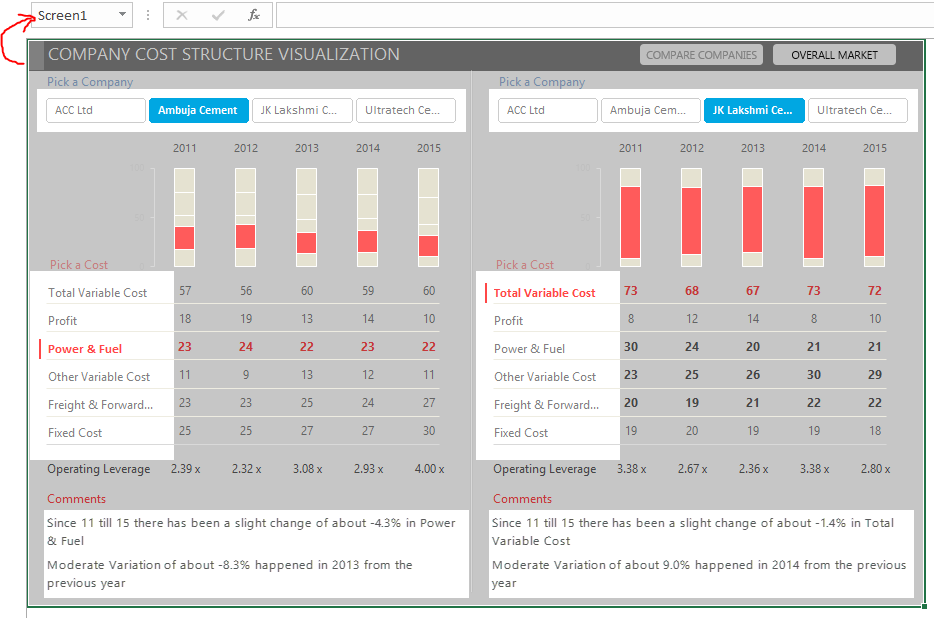Select ACC Ltd in right company picker
The width and height of the screenshot is (934, 618).
[548, 110]
